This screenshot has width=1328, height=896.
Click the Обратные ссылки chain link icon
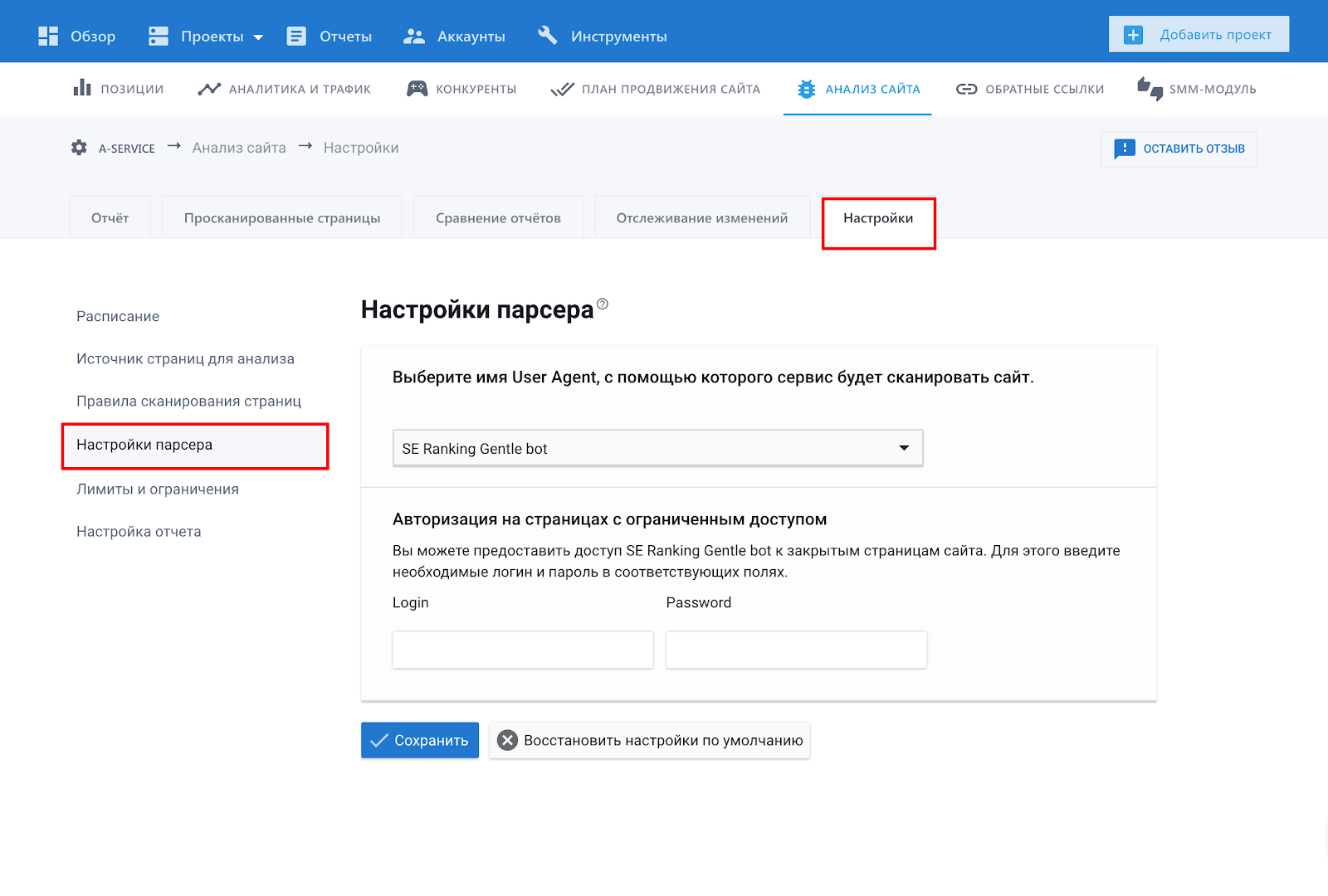pyautogui.click(x=967, y=89)
